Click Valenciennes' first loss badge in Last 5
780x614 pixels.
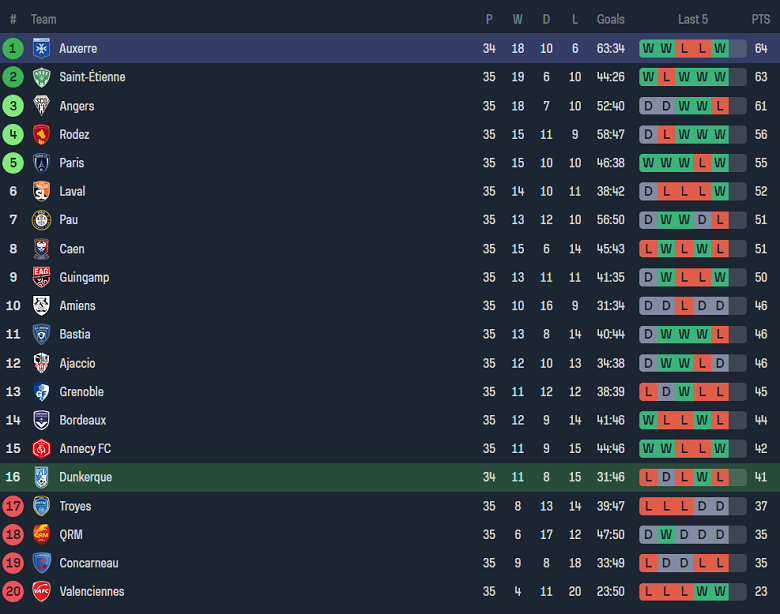648,591
